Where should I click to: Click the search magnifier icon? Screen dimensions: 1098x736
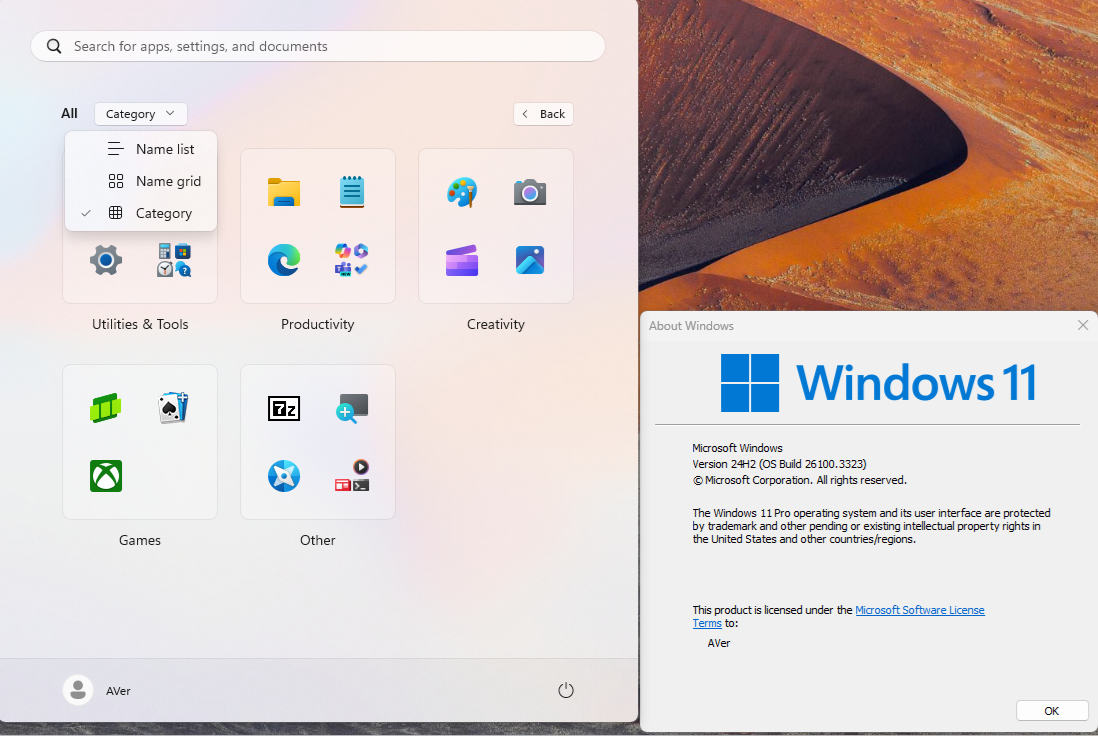(x=54, y=46)
